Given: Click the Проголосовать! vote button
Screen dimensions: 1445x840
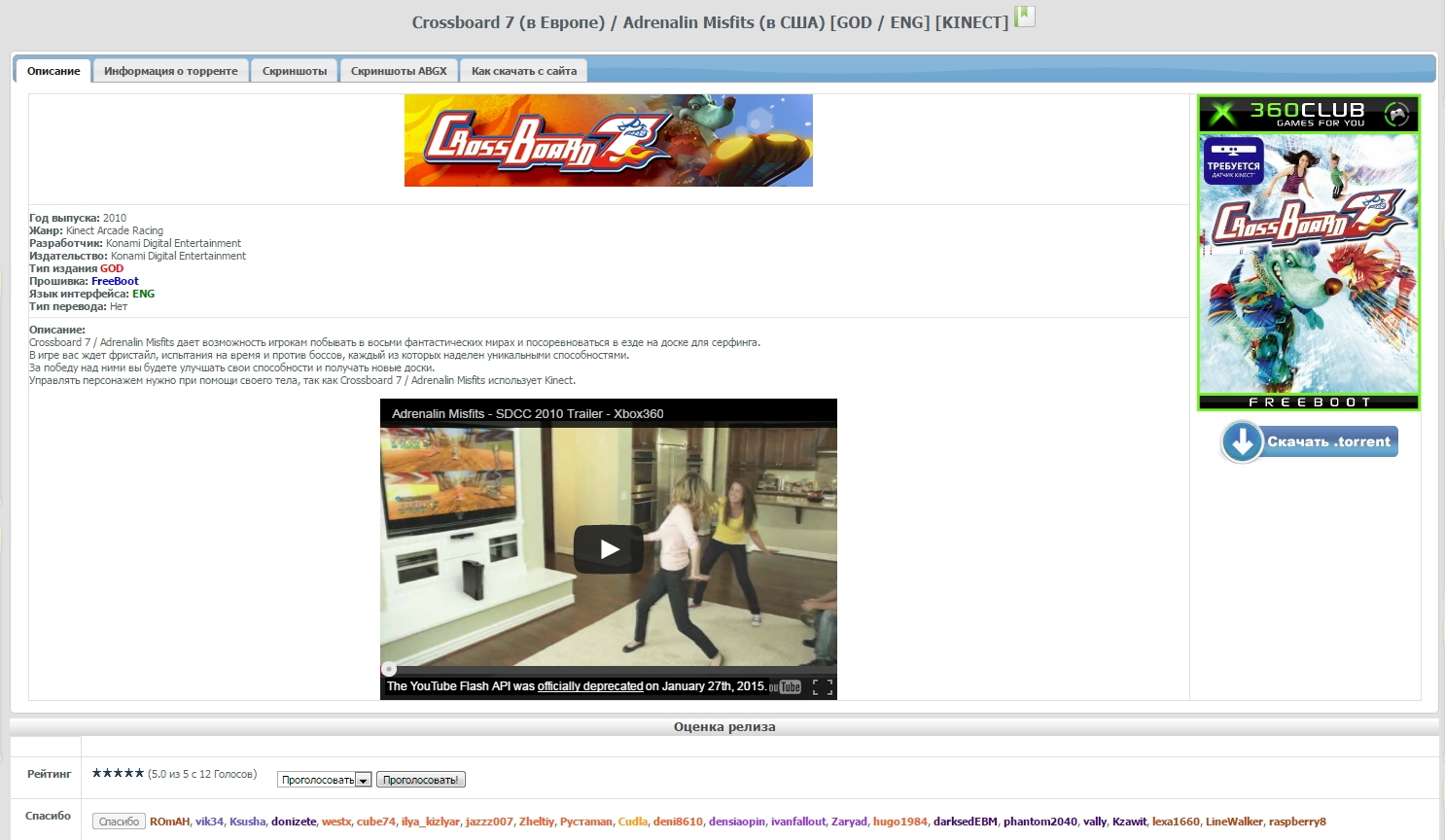Looking at the screenshot, I should click(x=421, y=780).
